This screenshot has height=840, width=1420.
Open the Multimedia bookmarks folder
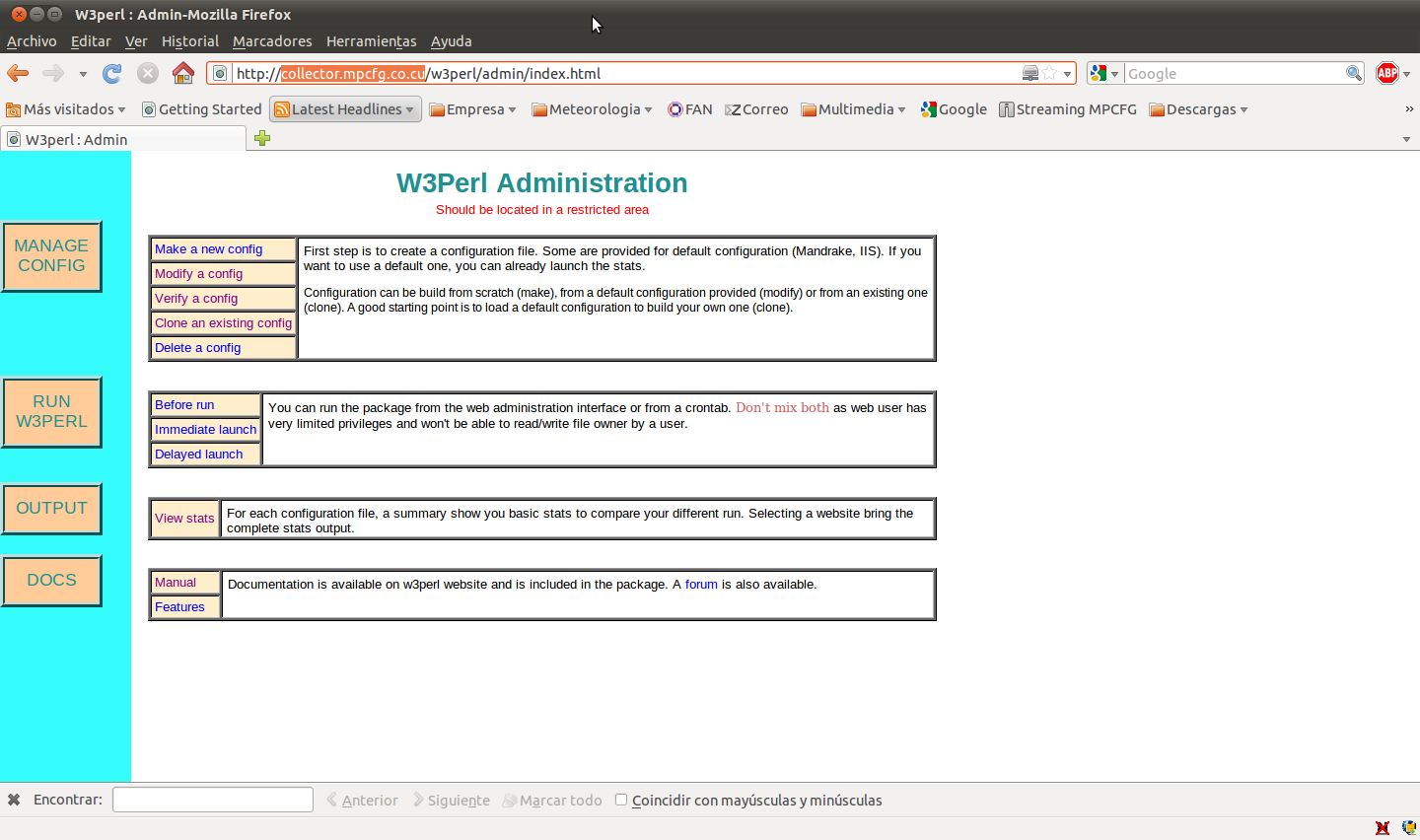[853, 109]
